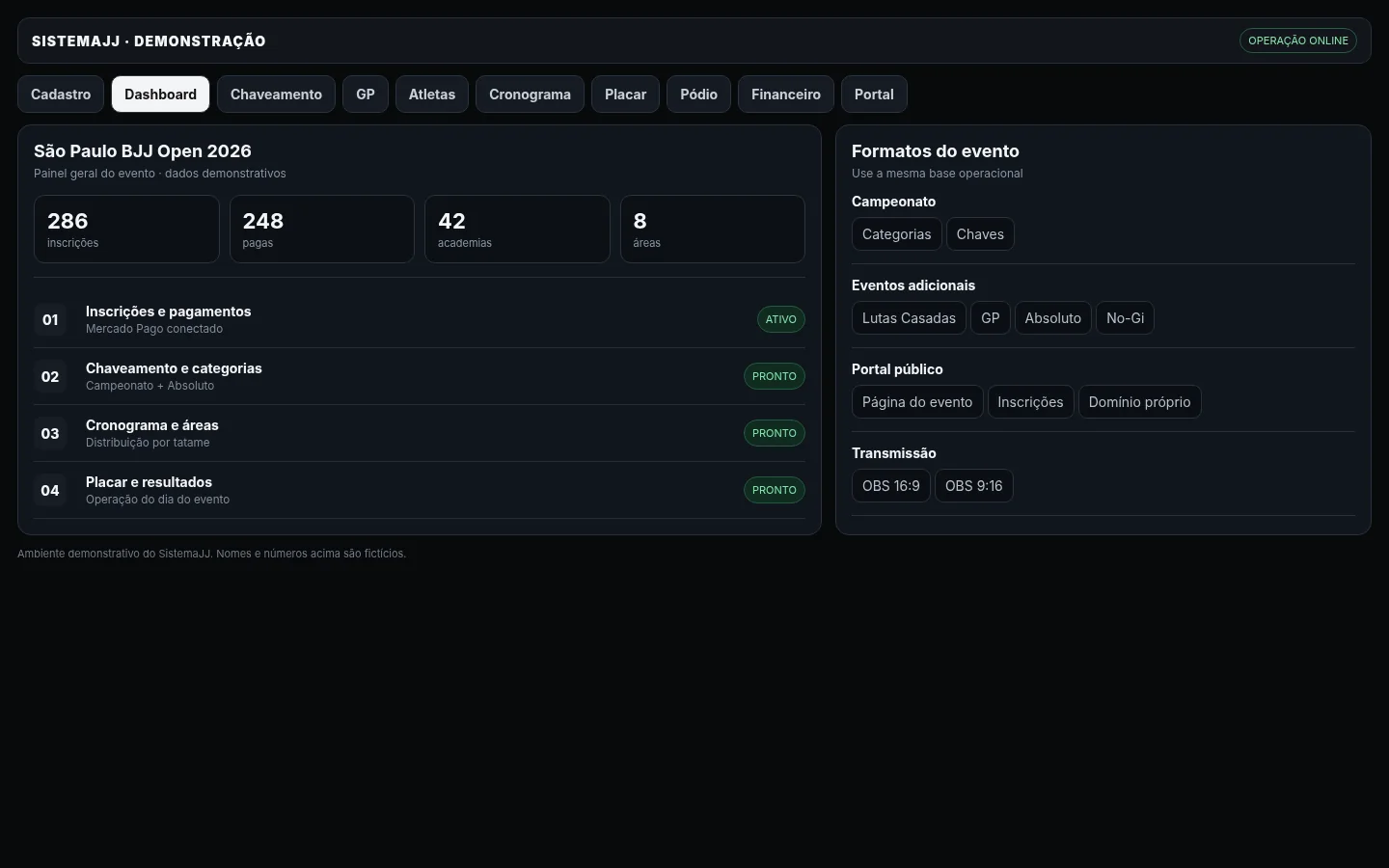Show the Cronograma tab
Image resolution: width=1389 pixels, height=868 pixels.
(x=530, y=95)
